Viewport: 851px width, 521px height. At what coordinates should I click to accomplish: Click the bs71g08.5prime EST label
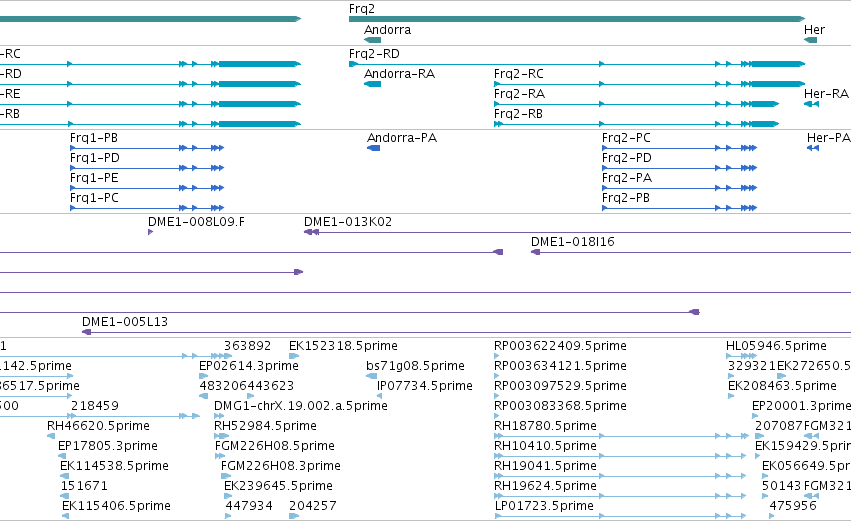pos(415,366)
